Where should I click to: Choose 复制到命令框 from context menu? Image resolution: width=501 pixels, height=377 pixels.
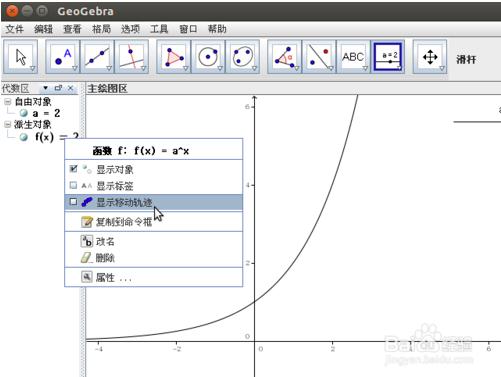[x=153, y=222]
